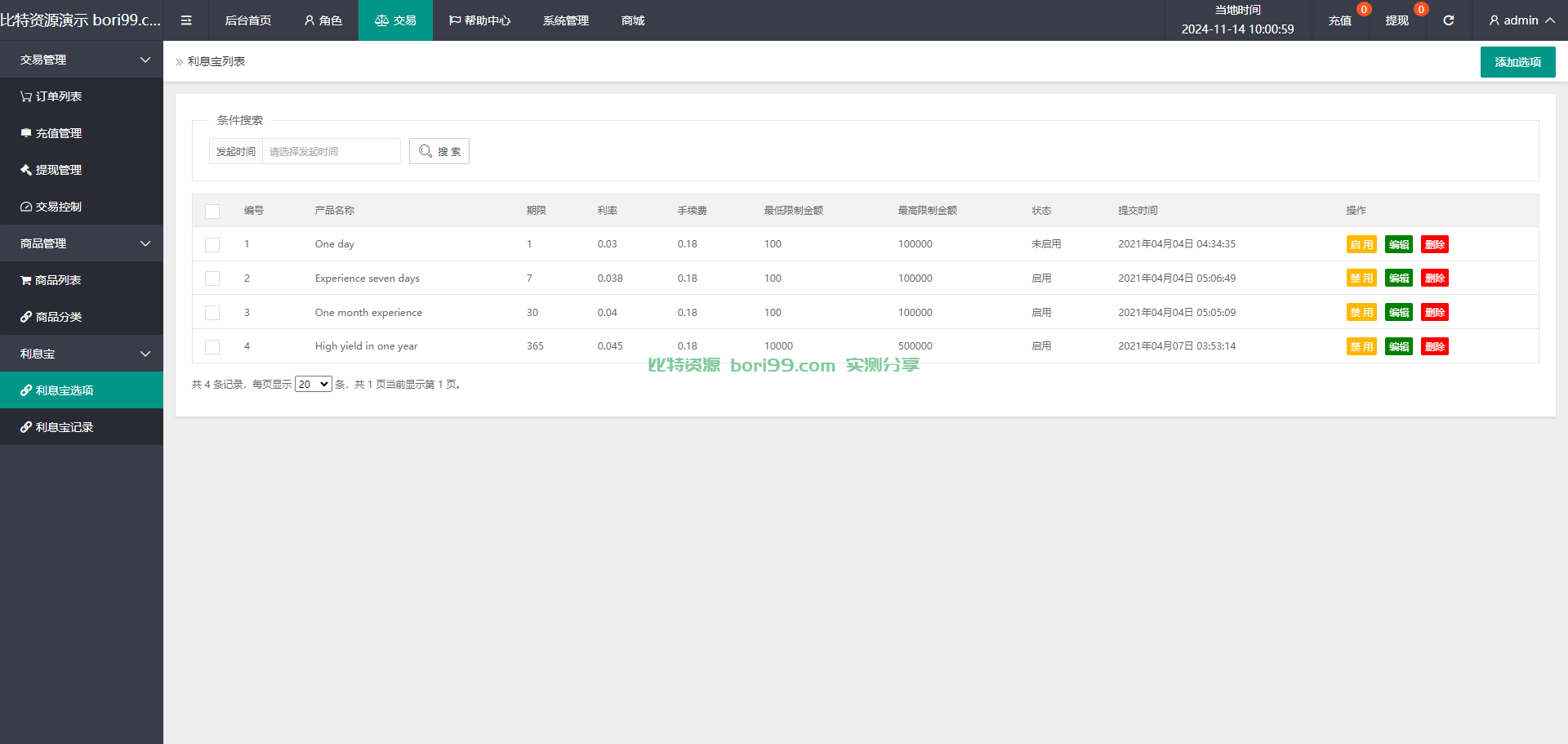1568x744 pixels.
Task: Collapse the 利息宝 sidebar group
Action: (x=82, y=354)
